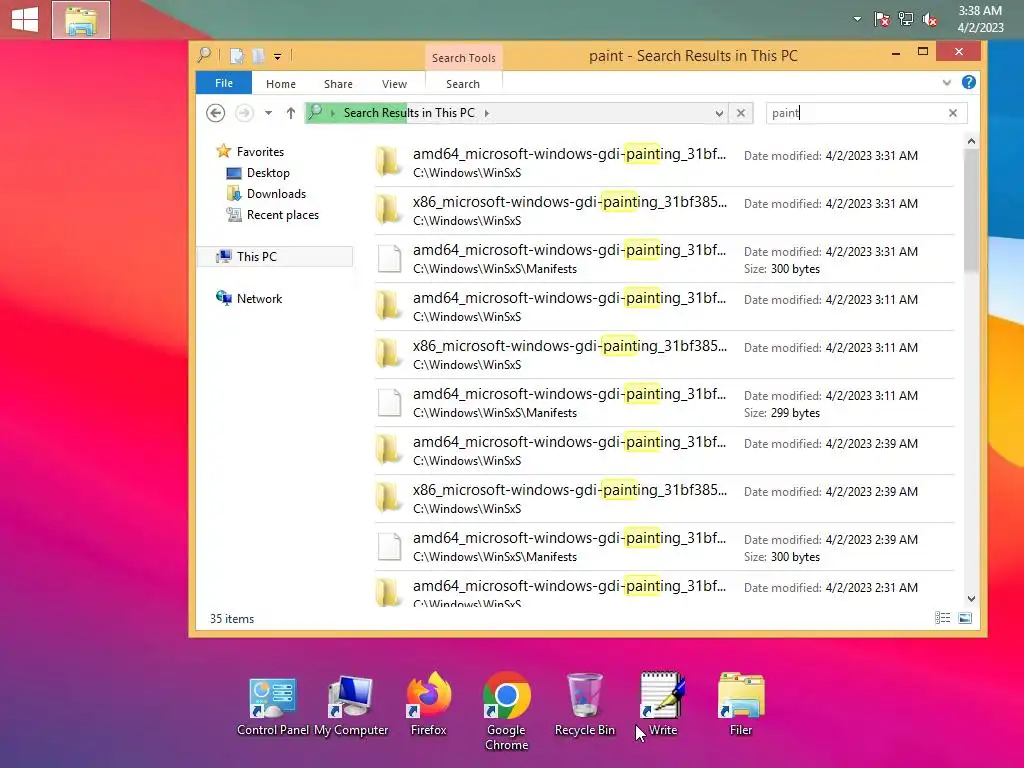Clear the search box with X
The image size is (1024, 768).
(953, 113)
